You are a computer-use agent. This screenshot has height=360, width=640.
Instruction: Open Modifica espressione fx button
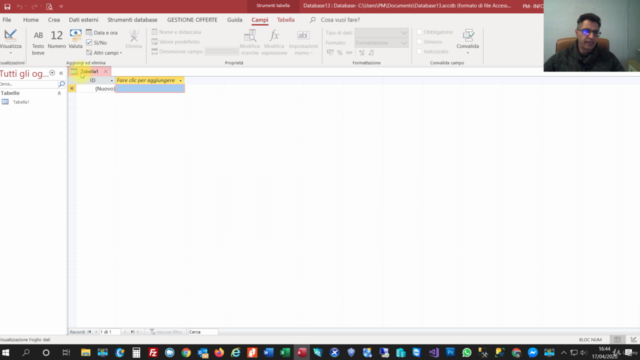tap(274, 42)
